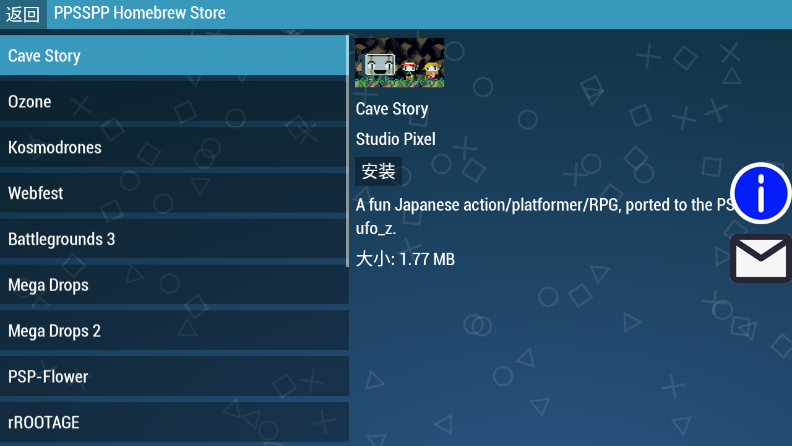The image size is (792, 446).
Task: Open the PSP-Flower entry
Action: pyautogui.click(x=174, y=377)
